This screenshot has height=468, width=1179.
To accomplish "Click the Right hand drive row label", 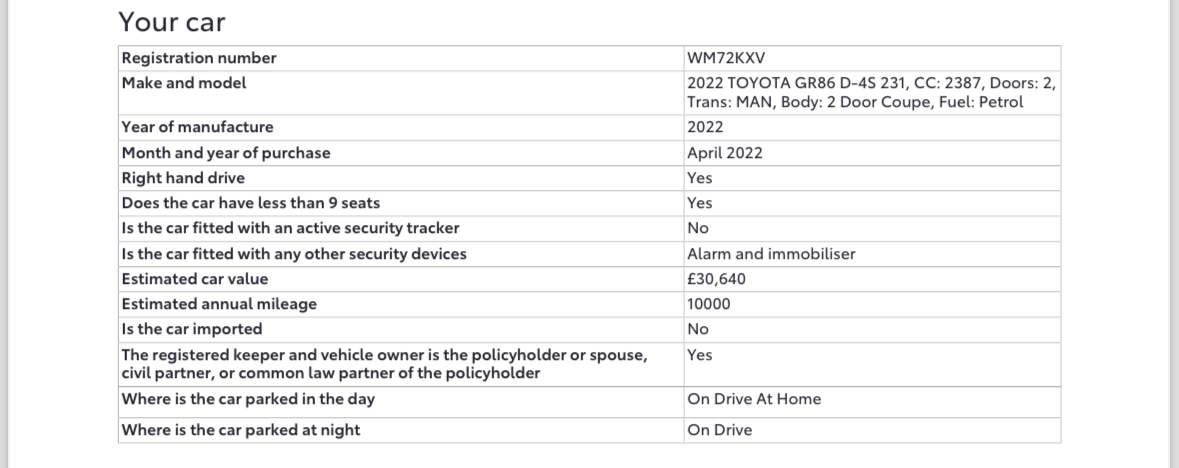I will 183,178.
